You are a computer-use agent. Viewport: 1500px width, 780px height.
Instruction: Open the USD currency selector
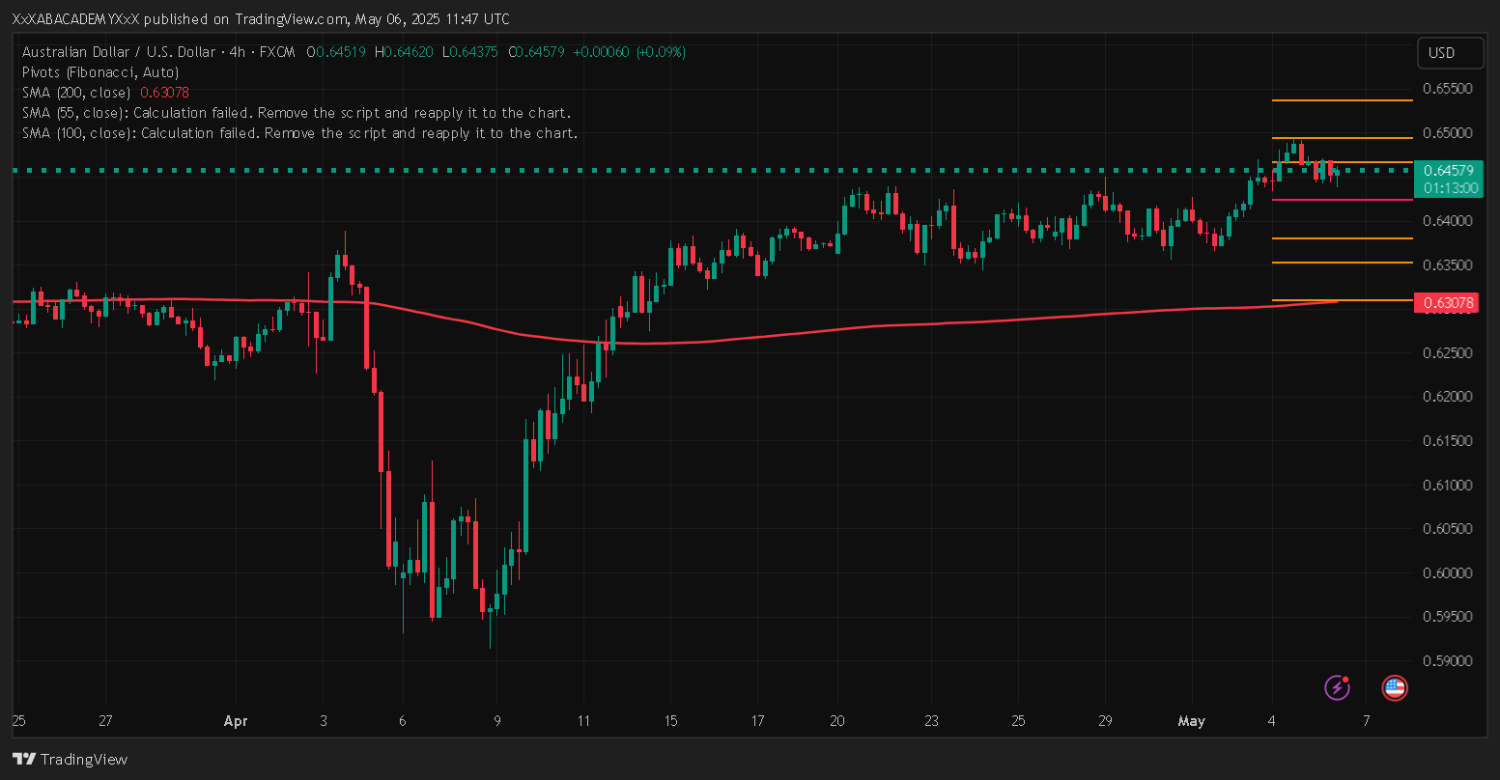[x=1441, y=53]
